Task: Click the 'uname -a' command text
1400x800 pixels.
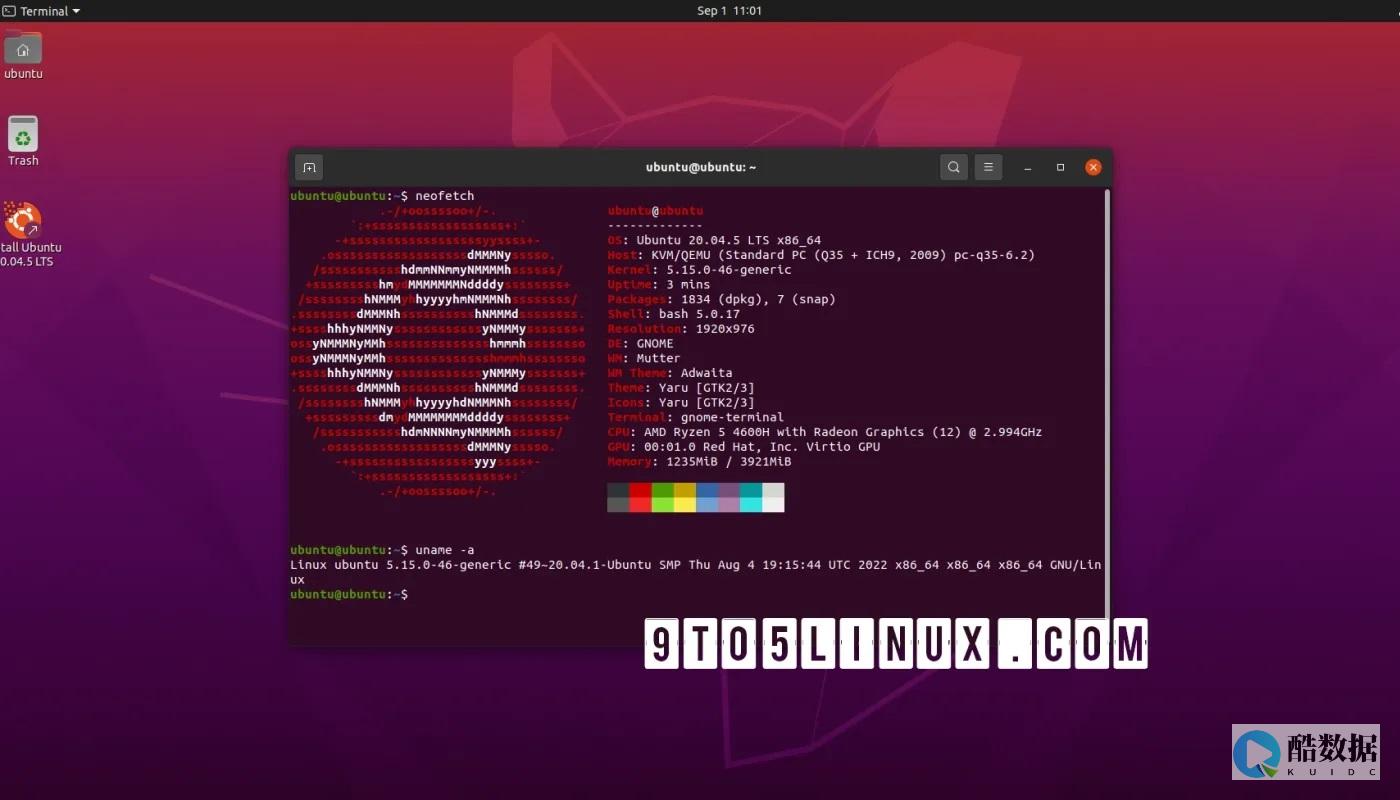Action: 445,550
